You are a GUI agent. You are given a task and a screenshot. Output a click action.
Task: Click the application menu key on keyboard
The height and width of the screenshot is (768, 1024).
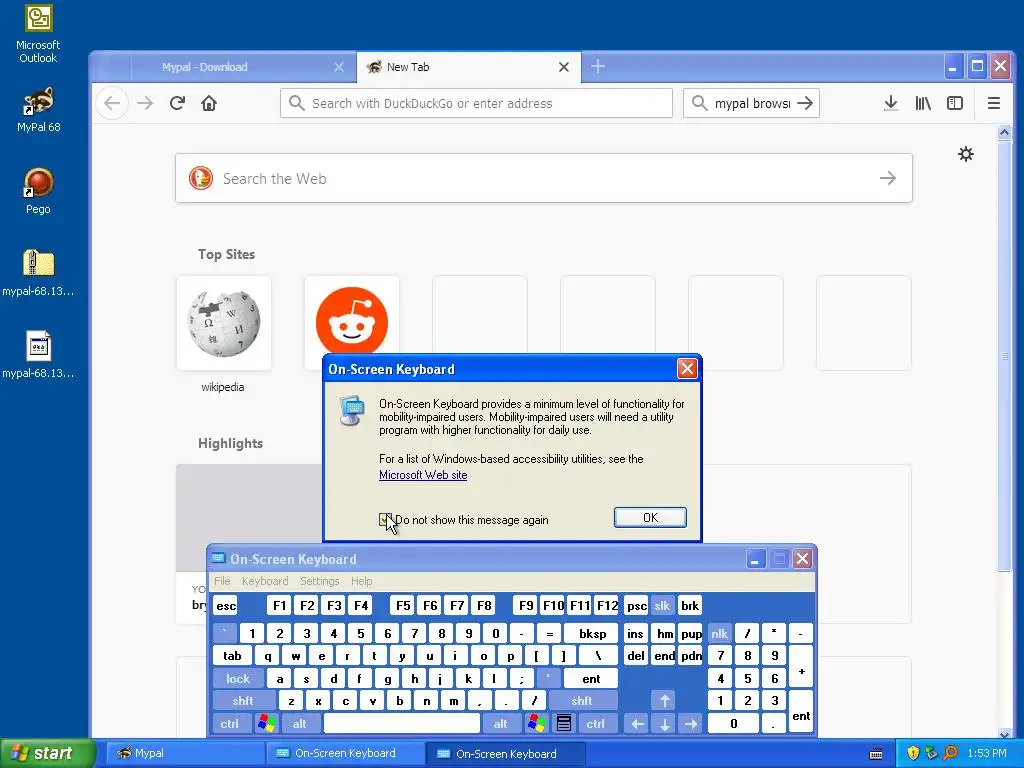[x=564, y=724]
